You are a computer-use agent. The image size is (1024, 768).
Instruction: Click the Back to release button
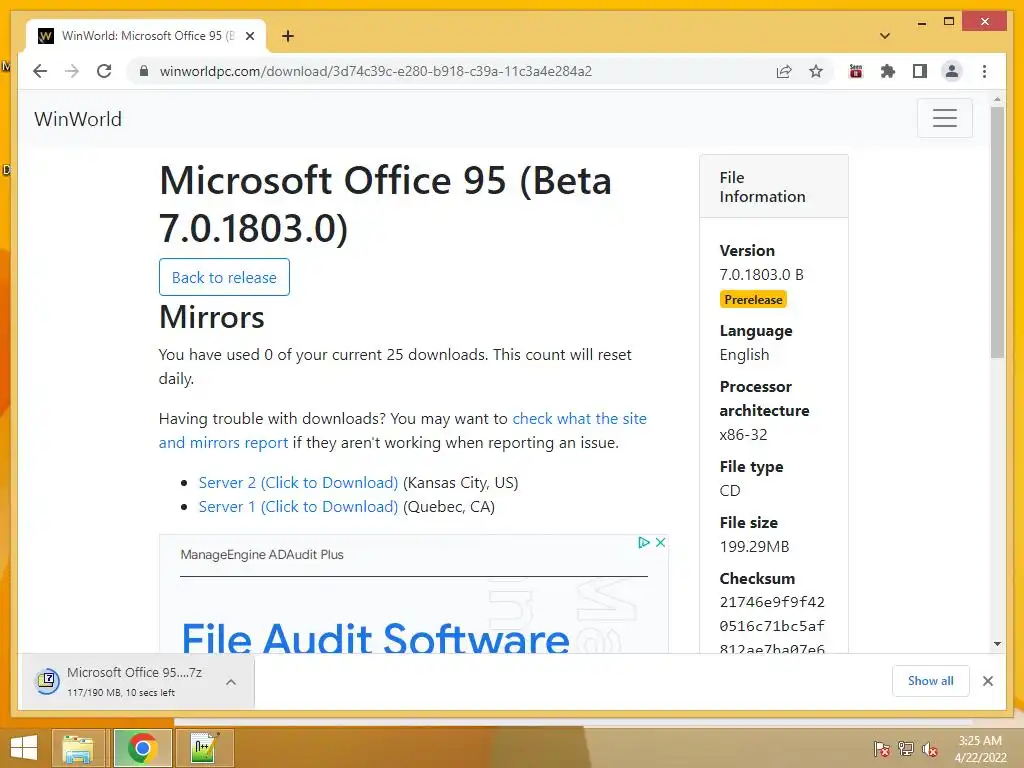[x=224, y=277]
